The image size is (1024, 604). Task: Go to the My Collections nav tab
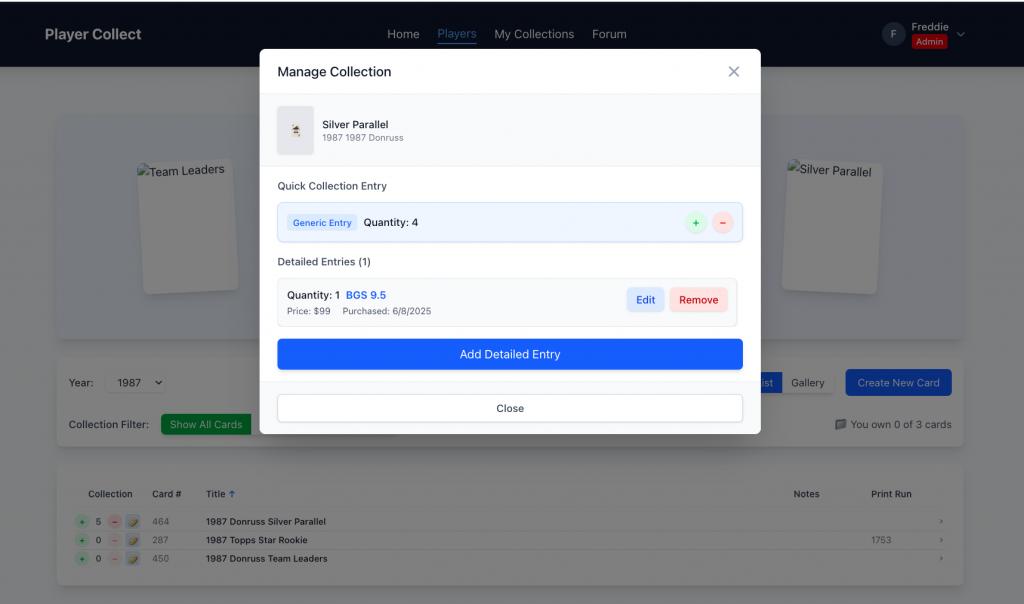pos(534,34)
